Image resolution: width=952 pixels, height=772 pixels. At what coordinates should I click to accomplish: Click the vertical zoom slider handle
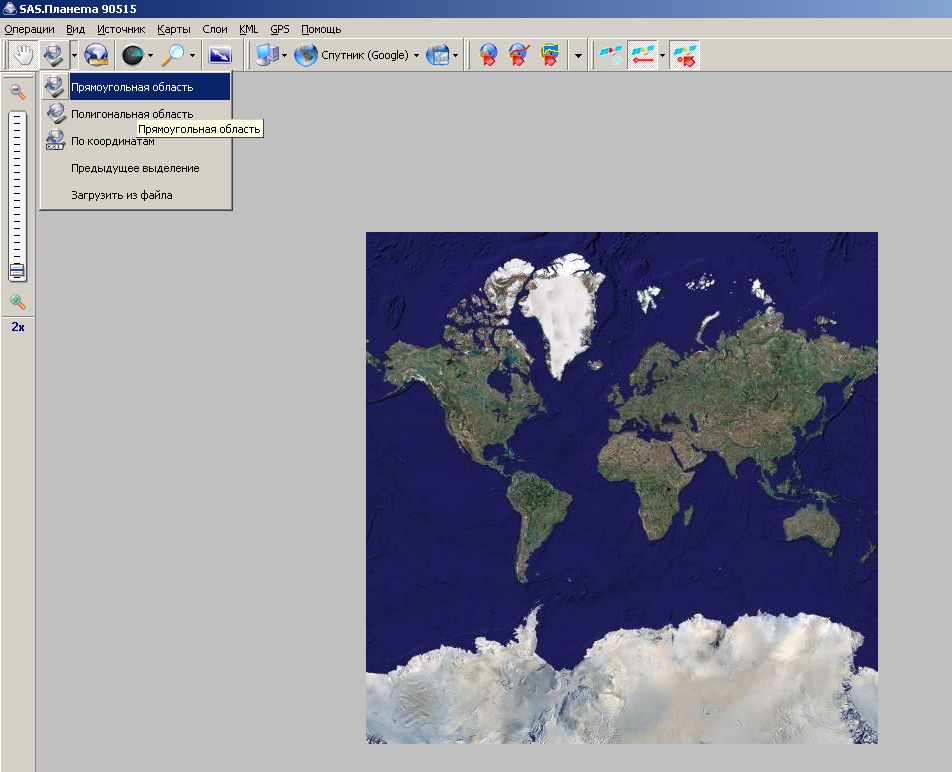pos(18,271)
